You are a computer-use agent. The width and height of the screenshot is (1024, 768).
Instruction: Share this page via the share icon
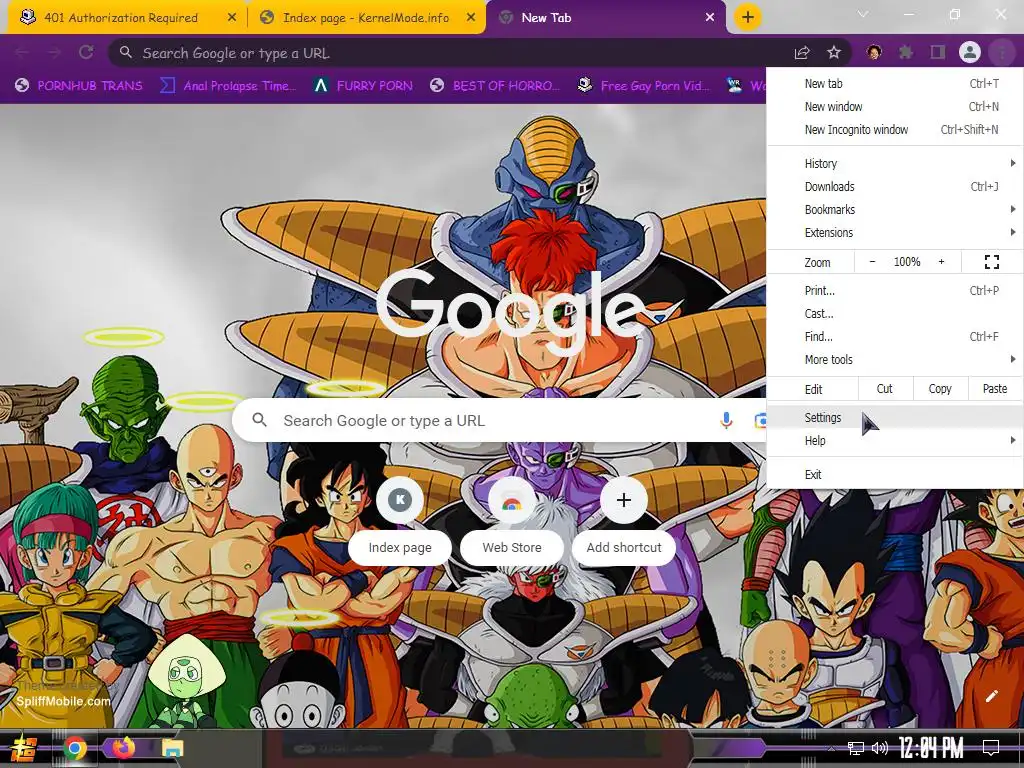802,53
